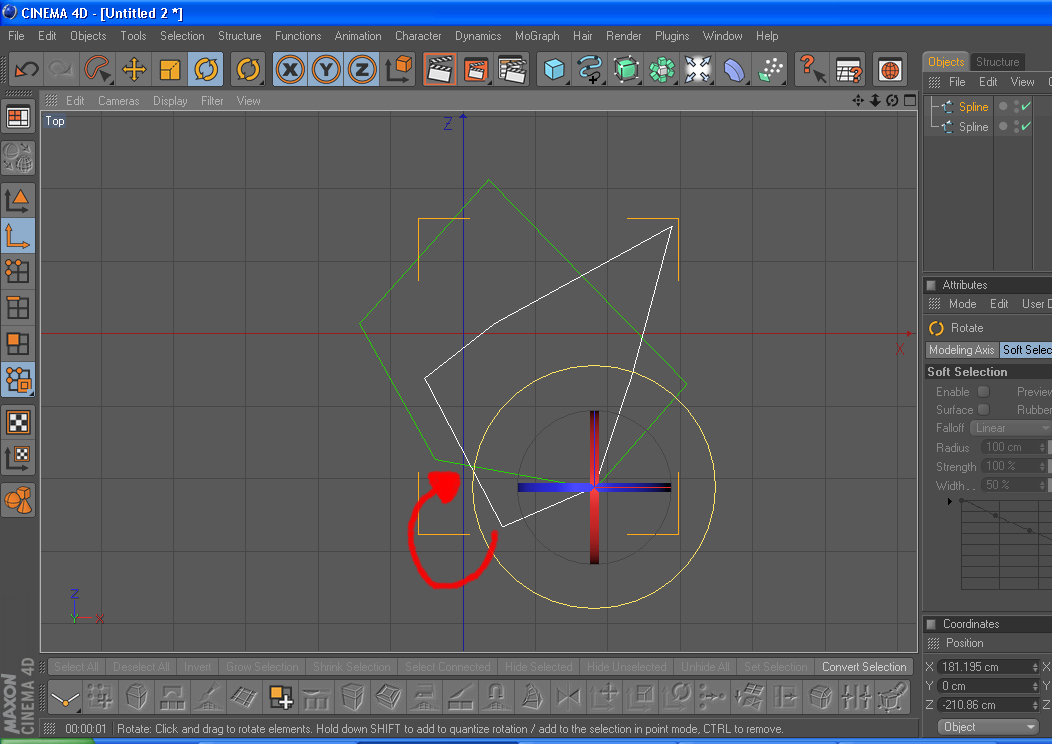Open the Object dropdown under Coordinates
Viewport: 1052px width, 744px height.
(988, 727)
